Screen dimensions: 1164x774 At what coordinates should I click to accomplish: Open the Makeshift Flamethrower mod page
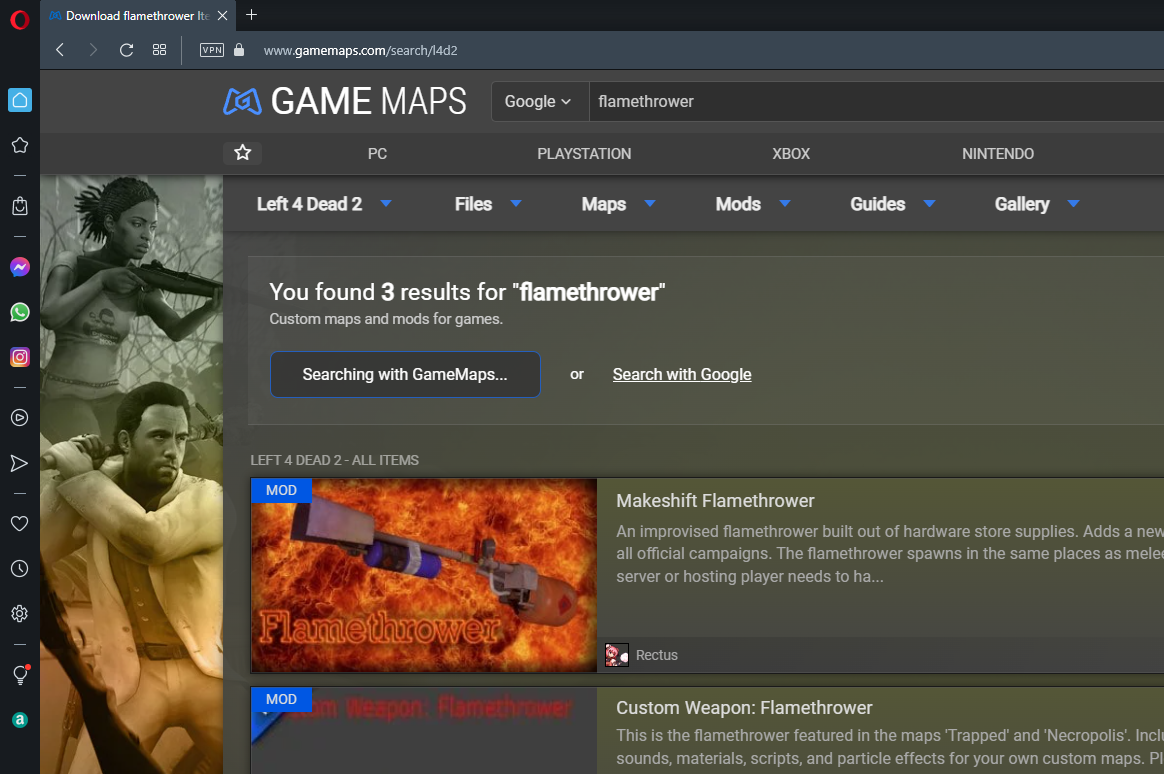(715, 500)
